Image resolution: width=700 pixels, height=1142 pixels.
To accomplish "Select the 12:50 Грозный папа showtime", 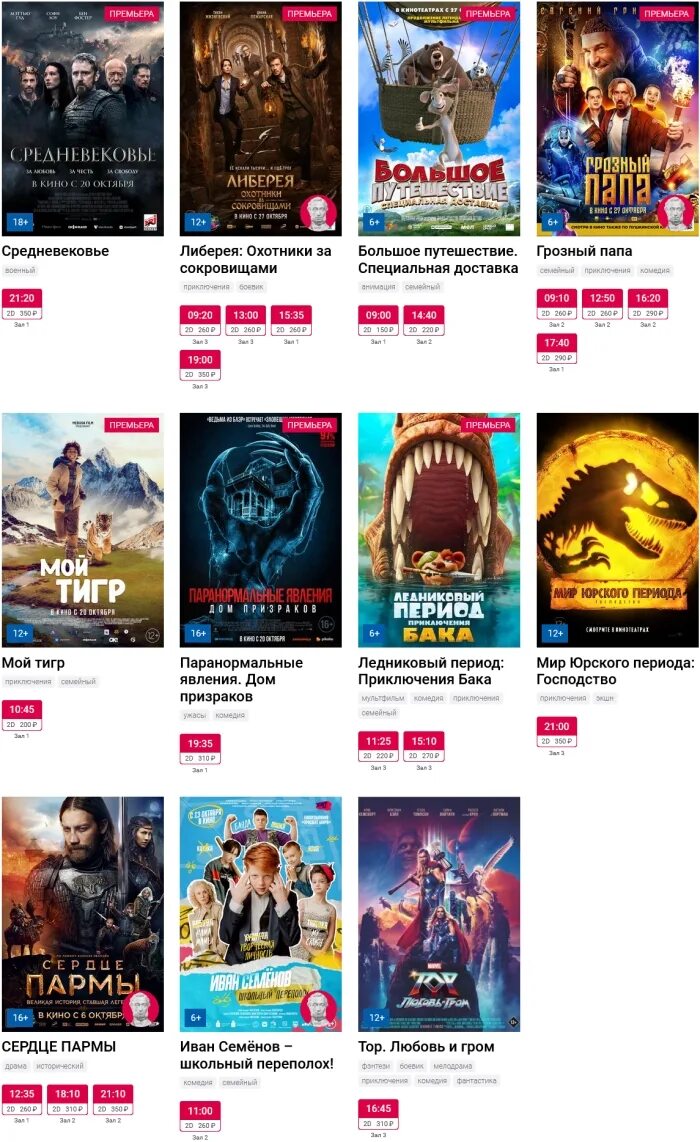I will pos(602,304).
